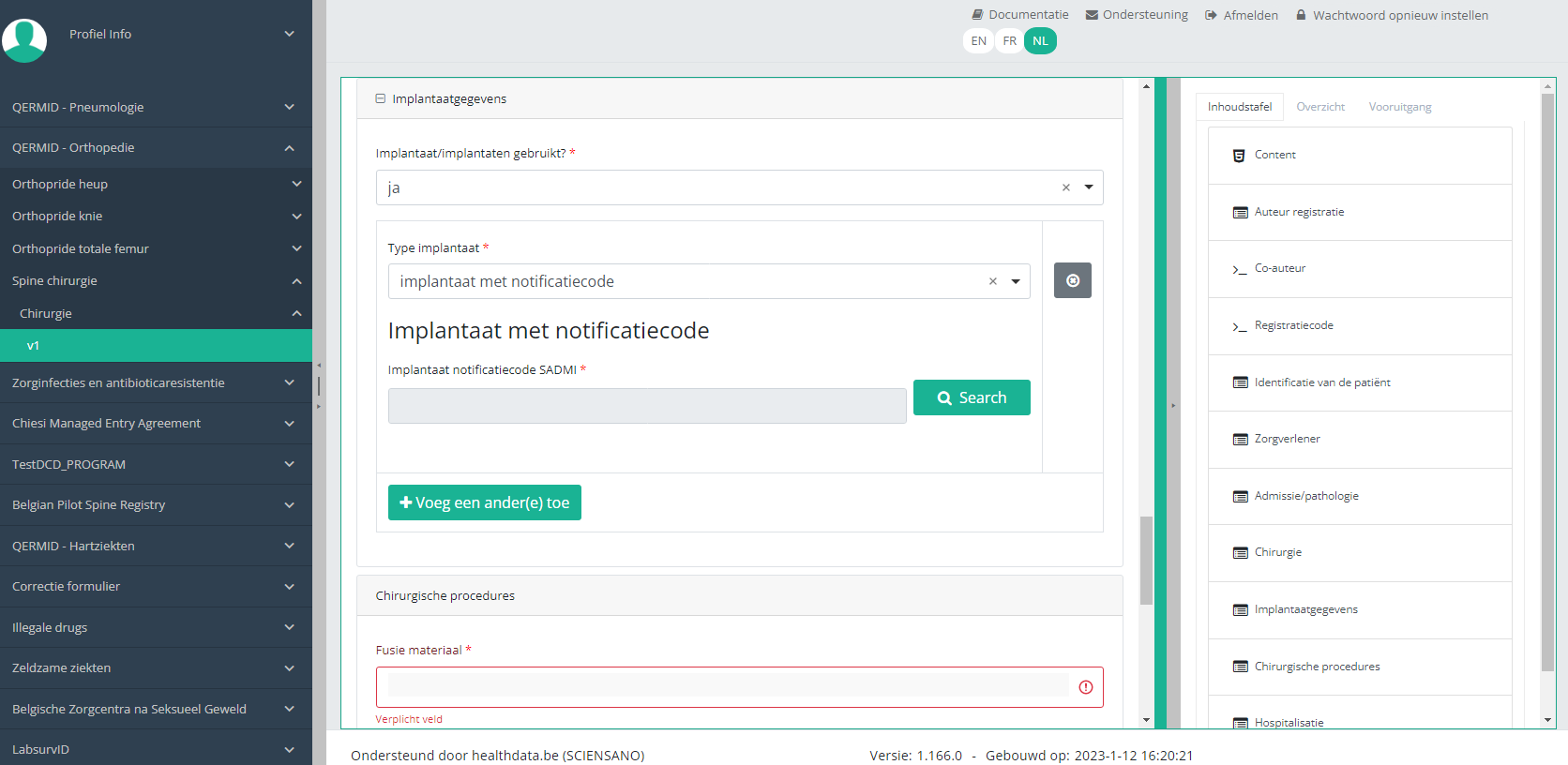Switch language to EN
Image resolution: width=1568 pixels, height=765 pixels.
pyautogui.click(x=978, y=41)
